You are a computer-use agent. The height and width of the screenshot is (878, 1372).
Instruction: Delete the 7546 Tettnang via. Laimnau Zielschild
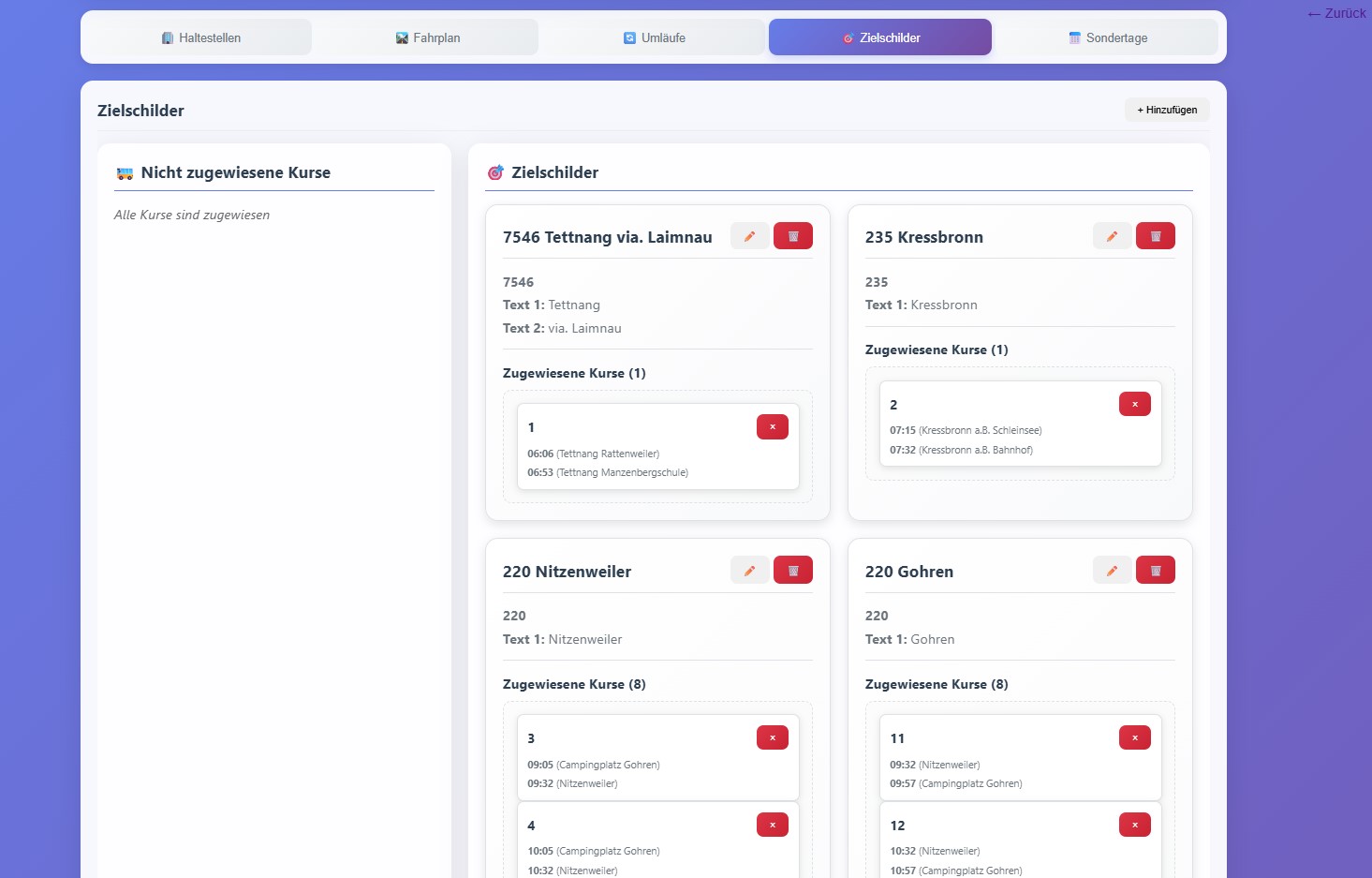tap(792, 235)
